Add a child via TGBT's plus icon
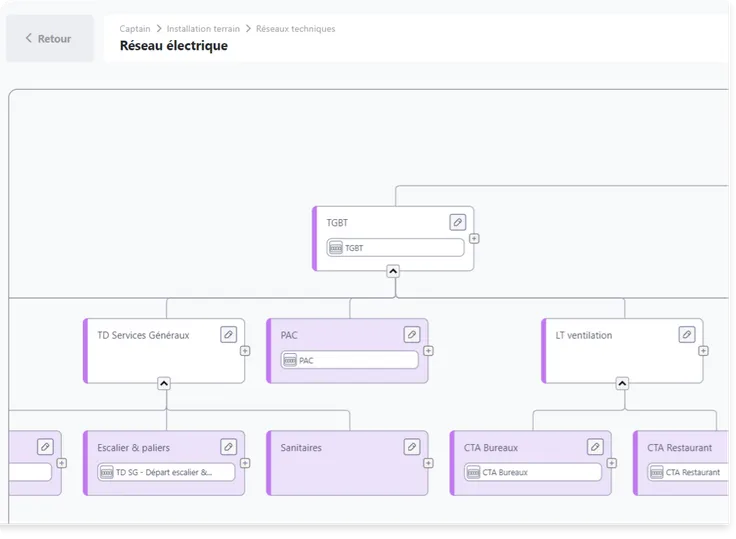Image resolution: width=736 pixels, height=539 pixels. click(474, 239)
